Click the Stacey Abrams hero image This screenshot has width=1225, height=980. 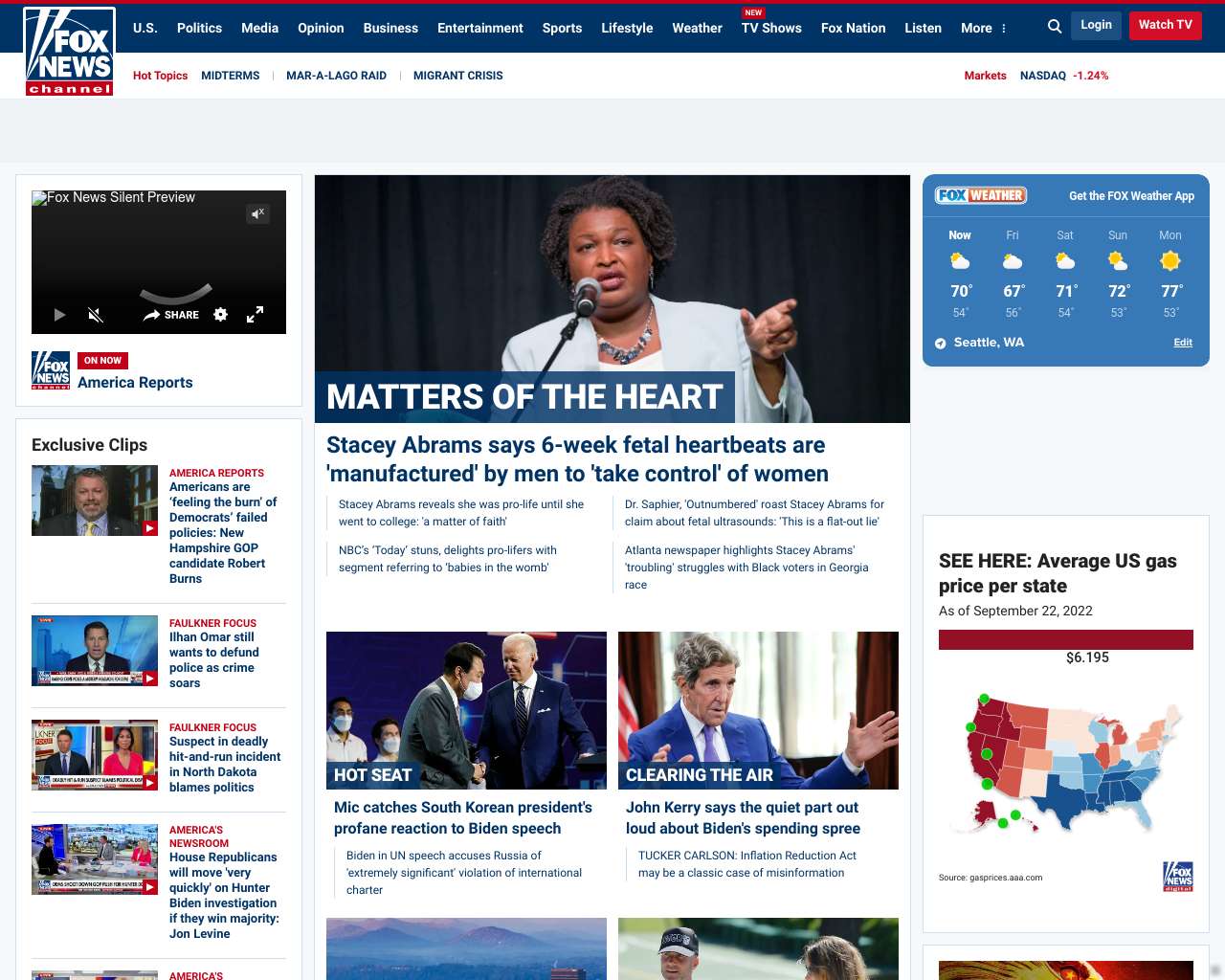click(612, 299)
